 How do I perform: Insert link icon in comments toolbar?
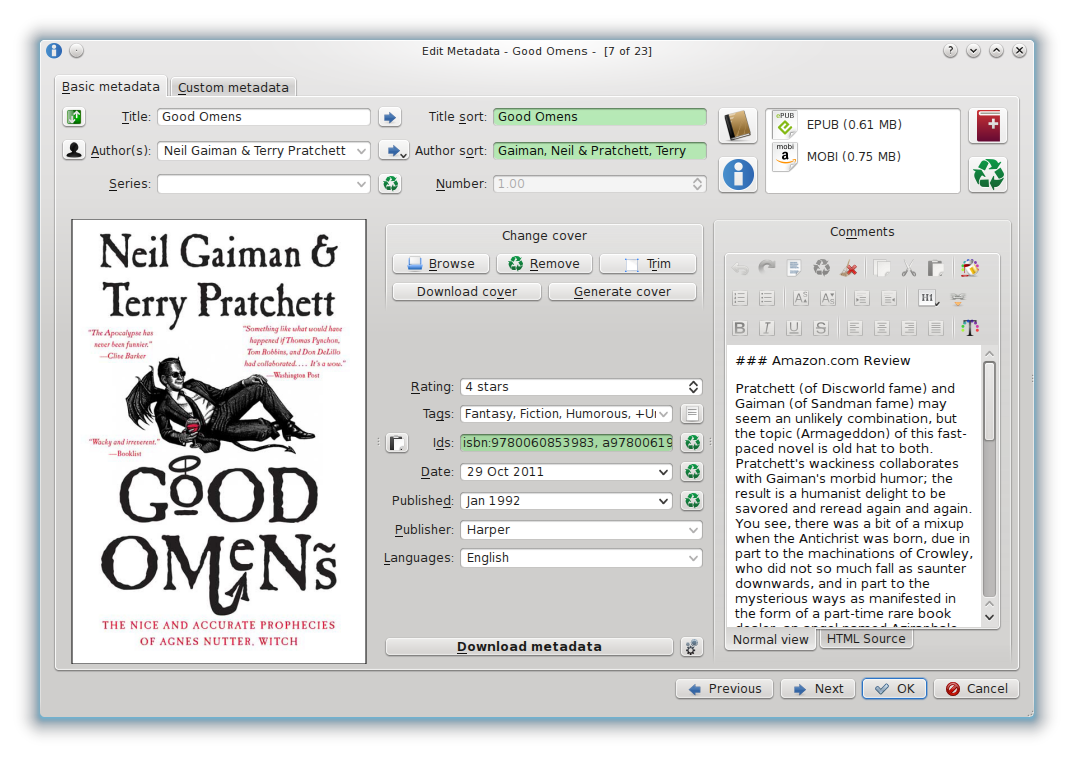tap(958, 298)
